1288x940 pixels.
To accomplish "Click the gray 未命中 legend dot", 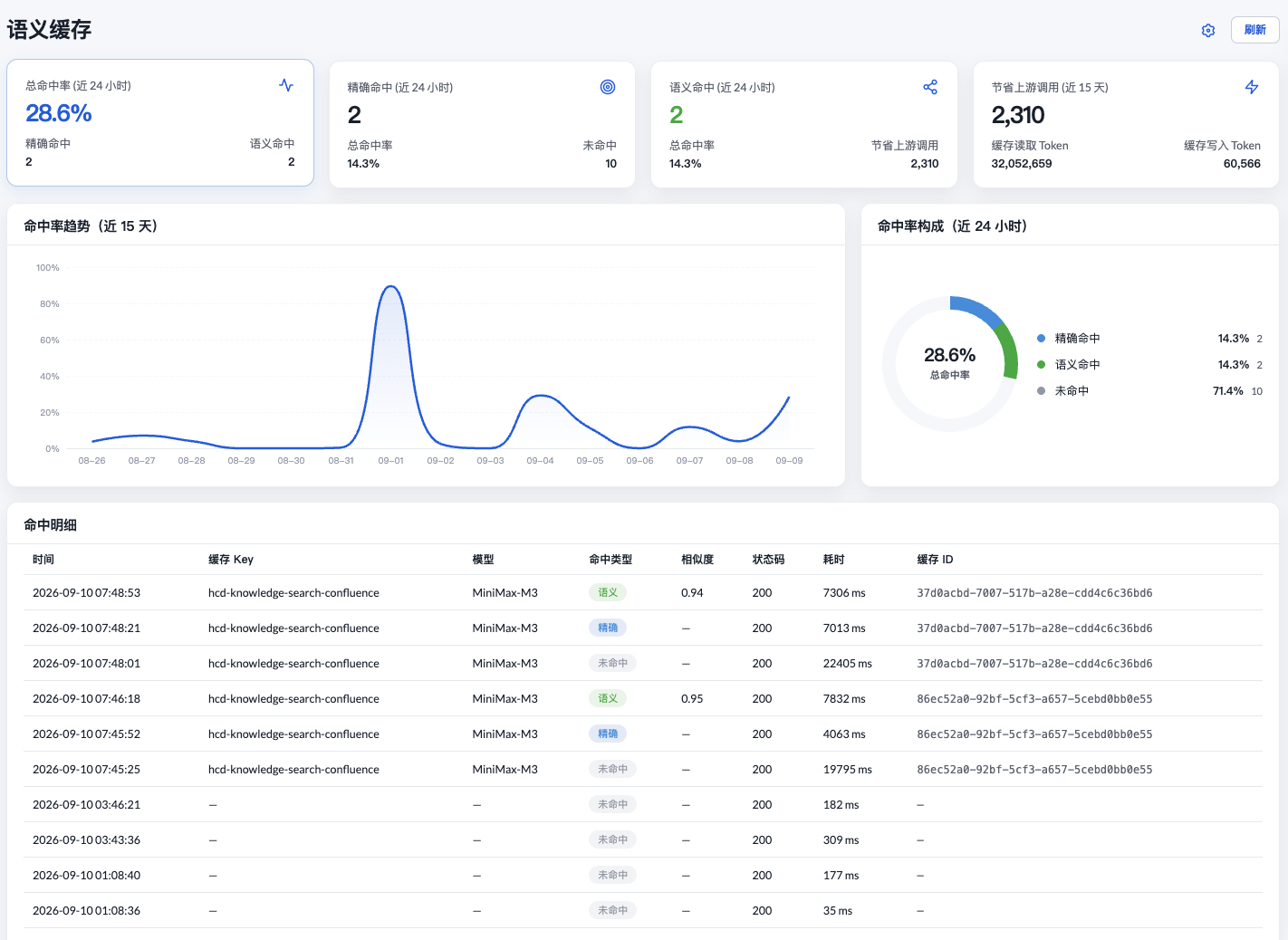I will [1041, 391].
